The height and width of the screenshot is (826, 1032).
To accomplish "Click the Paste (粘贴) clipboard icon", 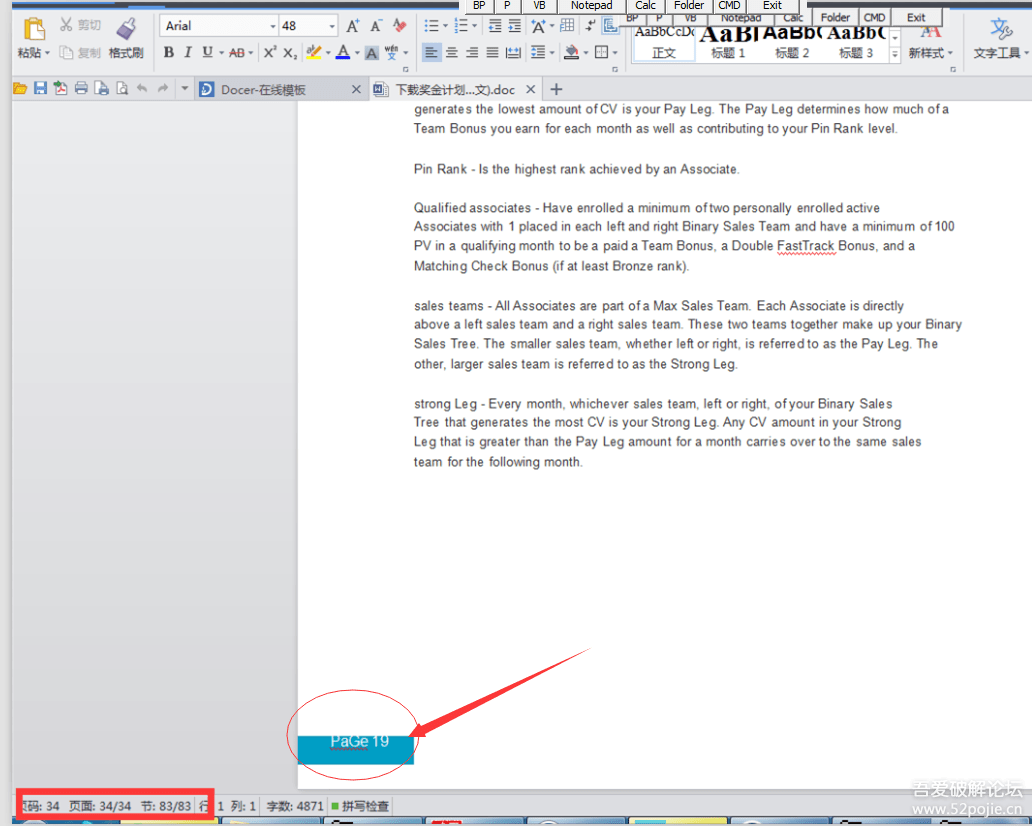I will tap(33, 30).
